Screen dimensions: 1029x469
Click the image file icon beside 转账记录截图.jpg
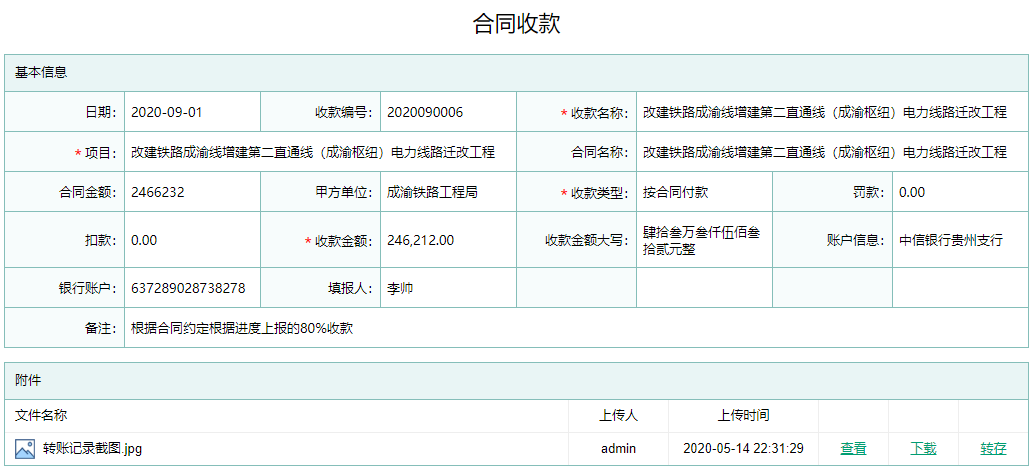(25, 449)
